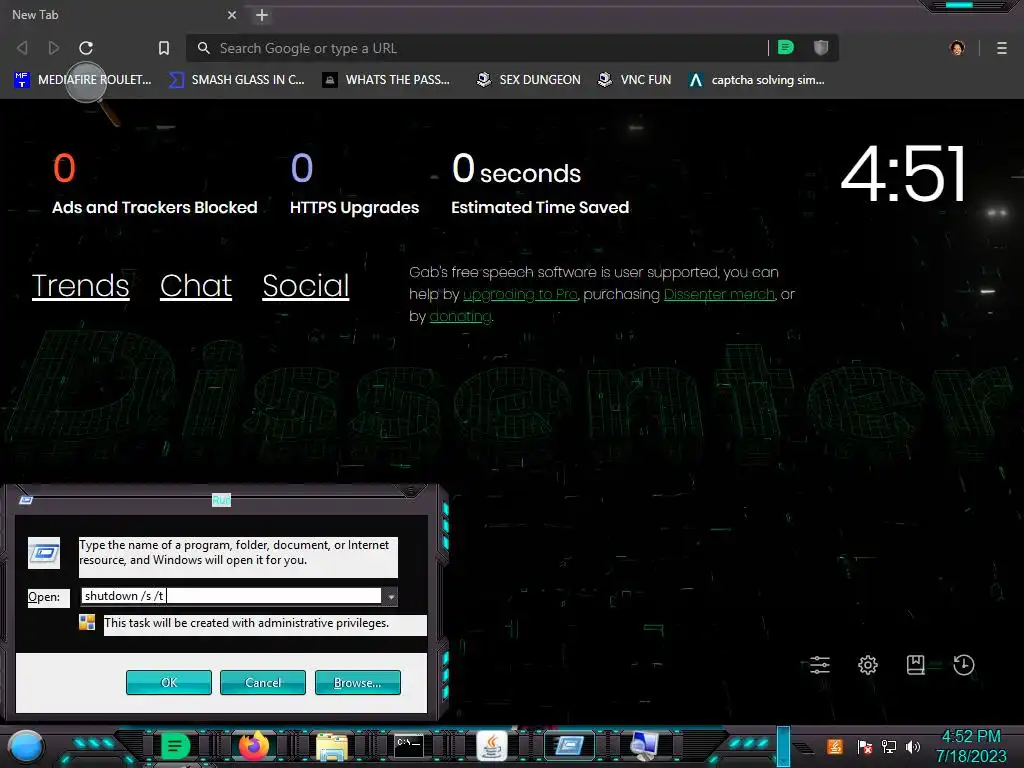Launch the green Dissenter taskbar icon

tap(174, 746)
